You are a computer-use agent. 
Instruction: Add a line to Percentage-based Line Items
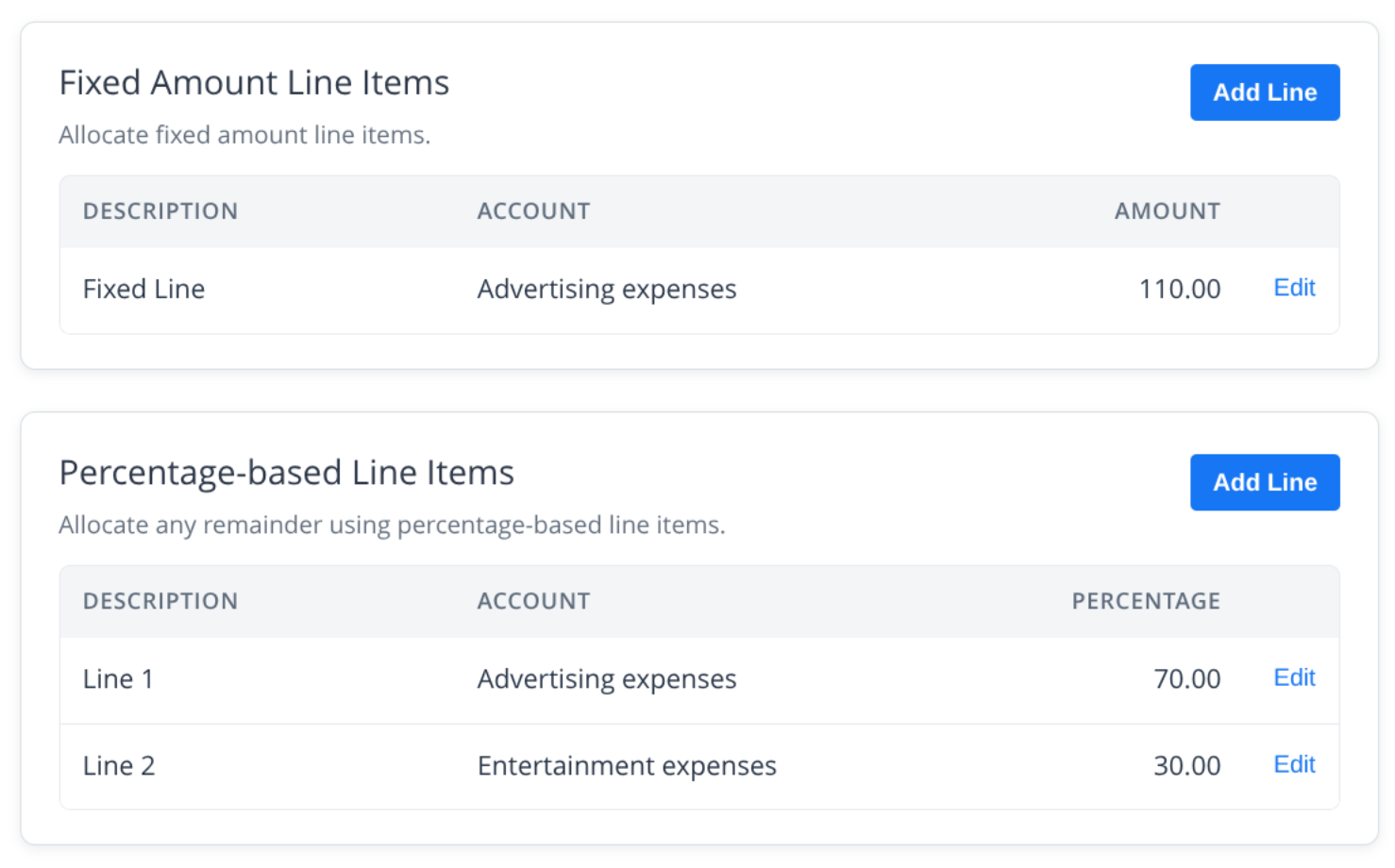[1264, 482]
